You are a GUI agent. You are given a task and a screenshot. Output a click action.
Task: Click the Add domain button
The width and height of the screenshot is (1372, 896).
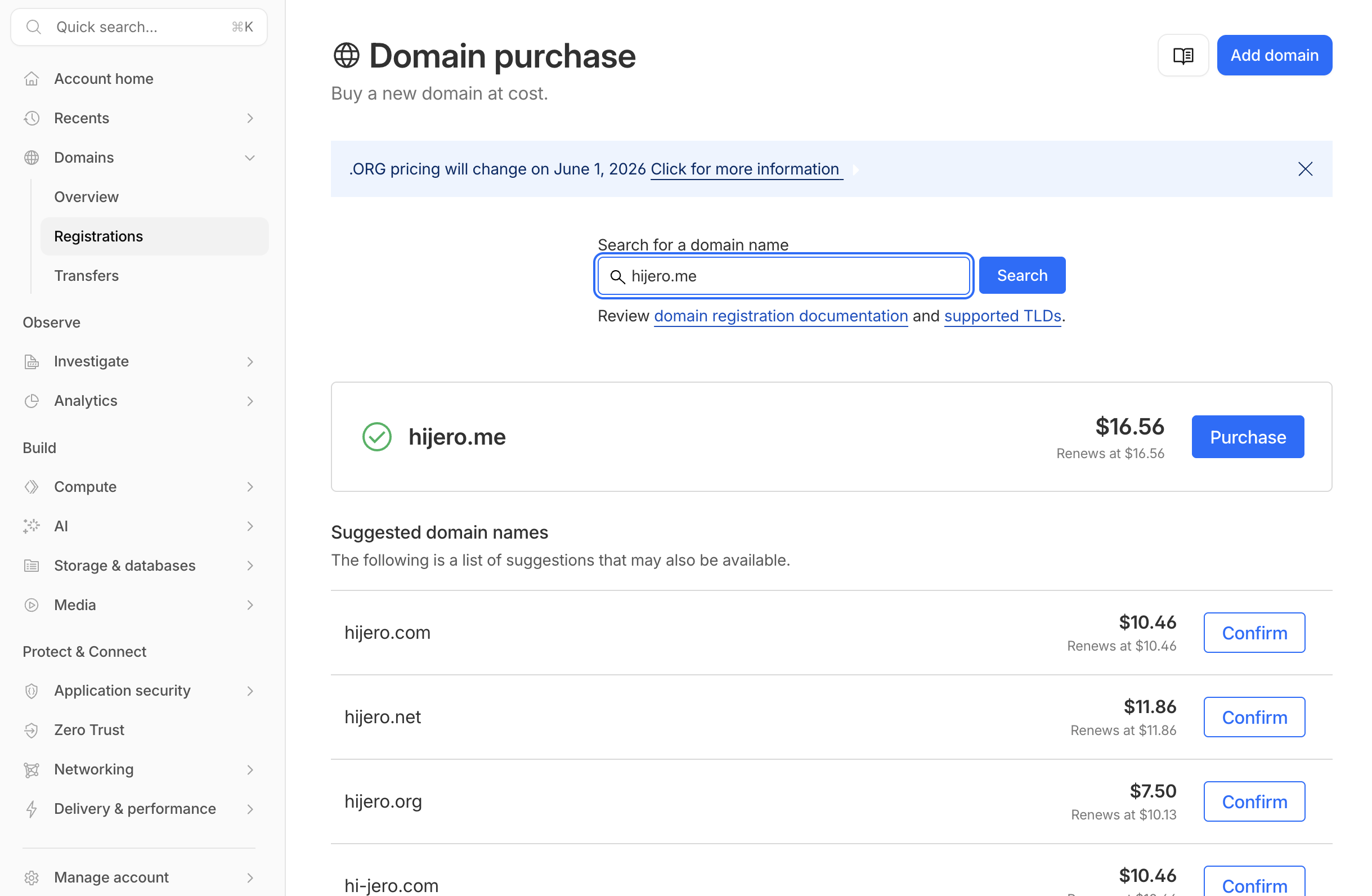pos(1274,55)
